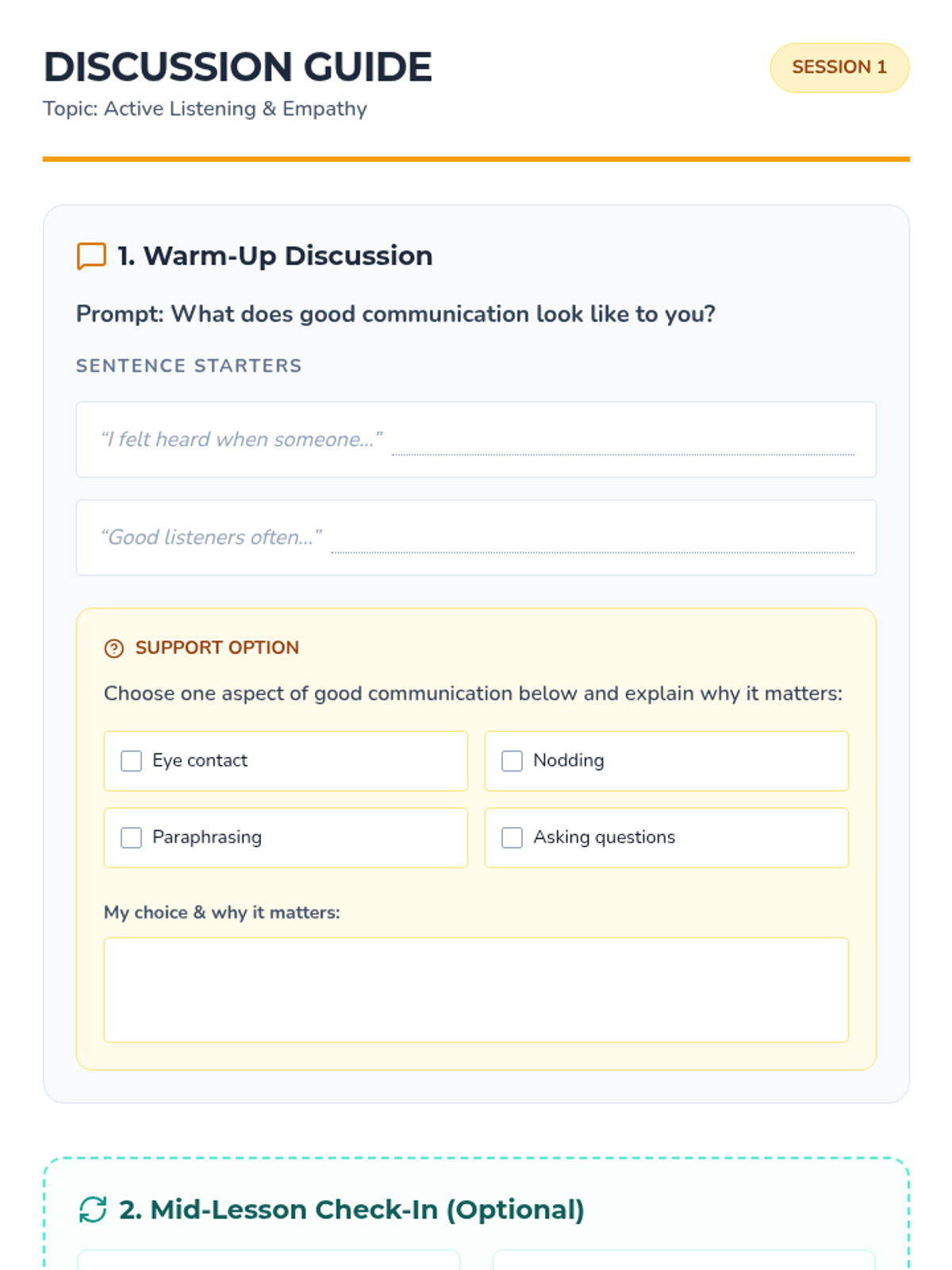
Task: Click the Topic: Active Listening & Empathy subtitle
Action: (205, 109)
